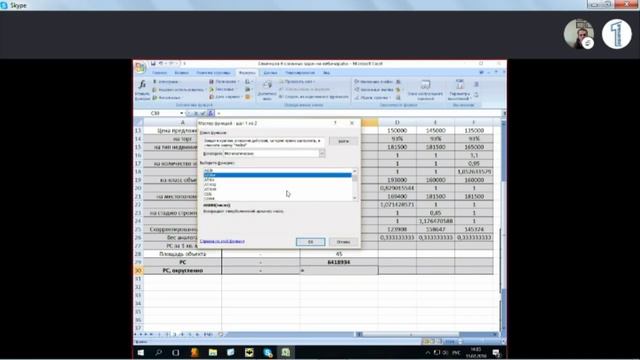Click Excel icon on taskbar
The height and width of the screenshot is (360, 640).
(286, 353)
